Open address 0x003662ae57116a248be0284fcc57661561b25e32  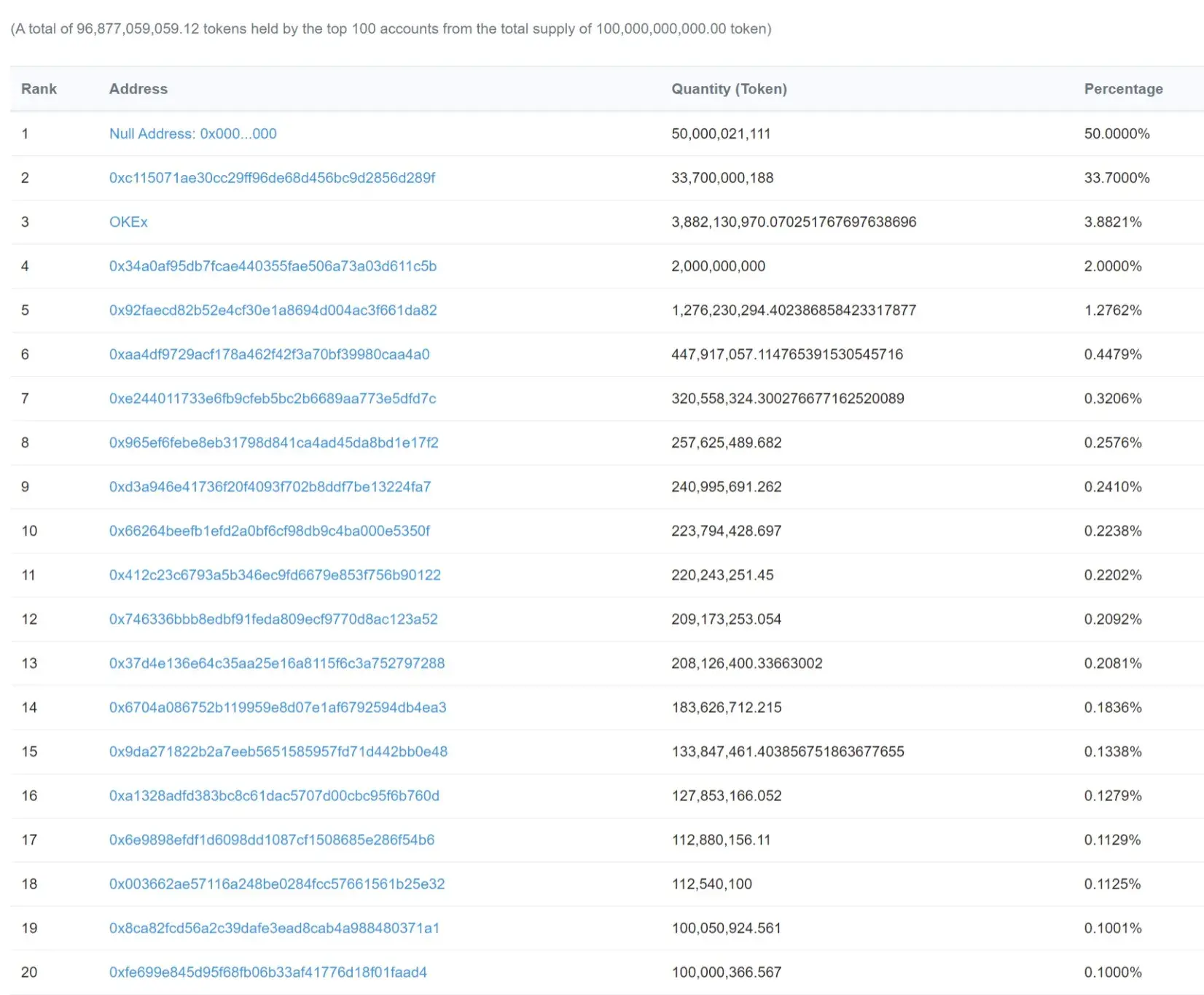pyautogui.click(x=277, y=883)
